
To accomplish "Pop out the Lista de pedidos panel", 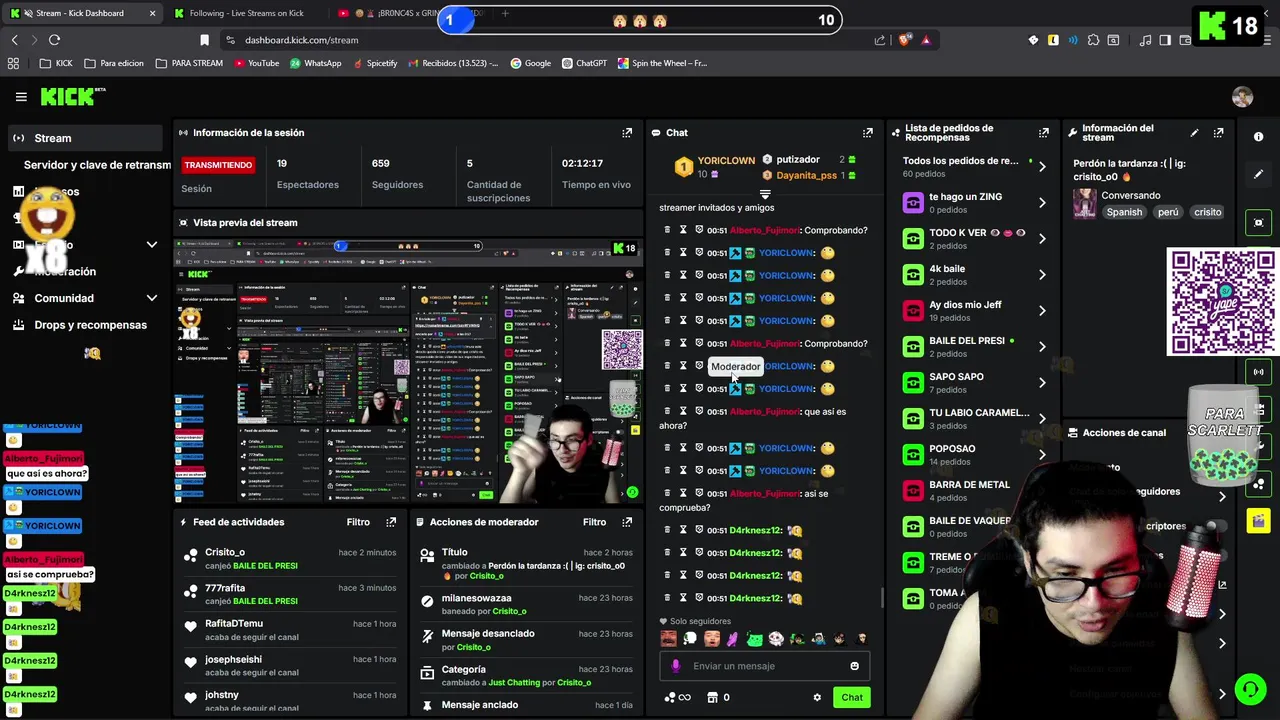I will (1044, 132).
